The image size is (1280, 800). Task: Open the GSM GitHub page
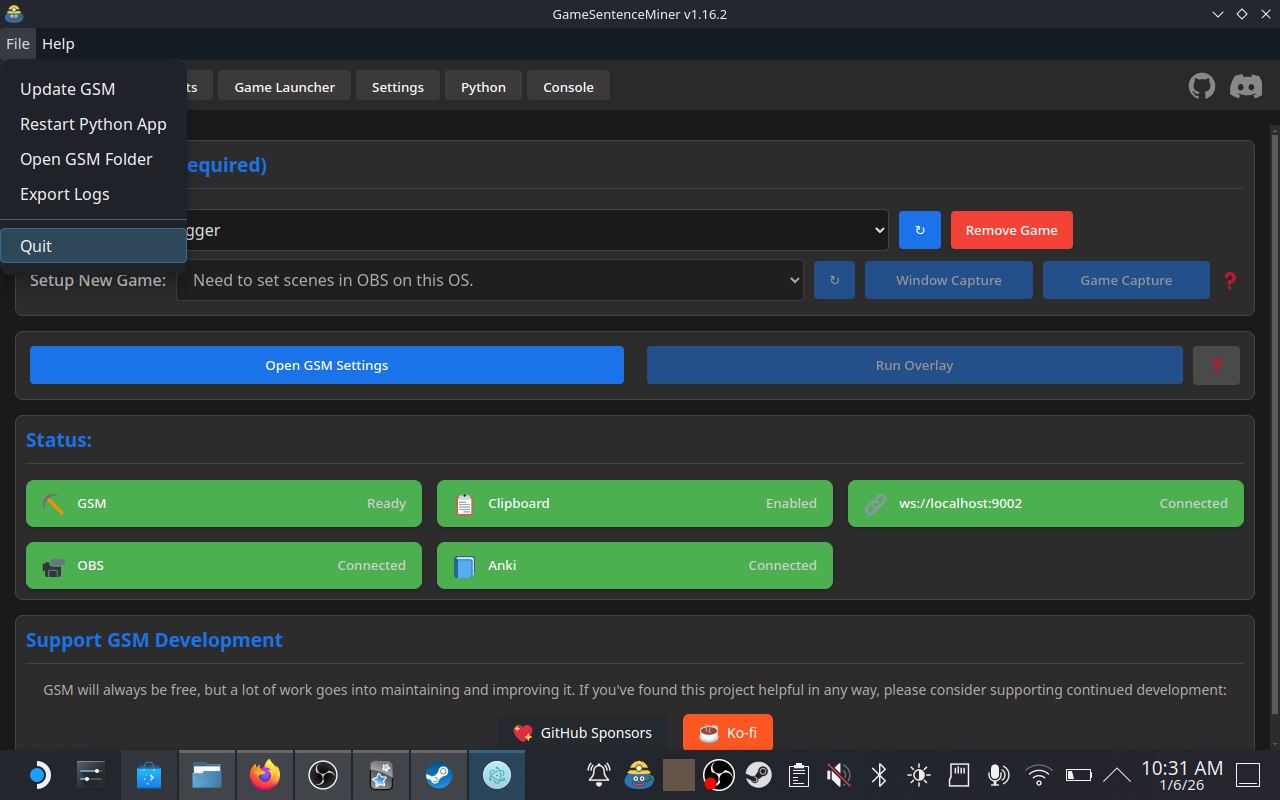point(1201,86)
